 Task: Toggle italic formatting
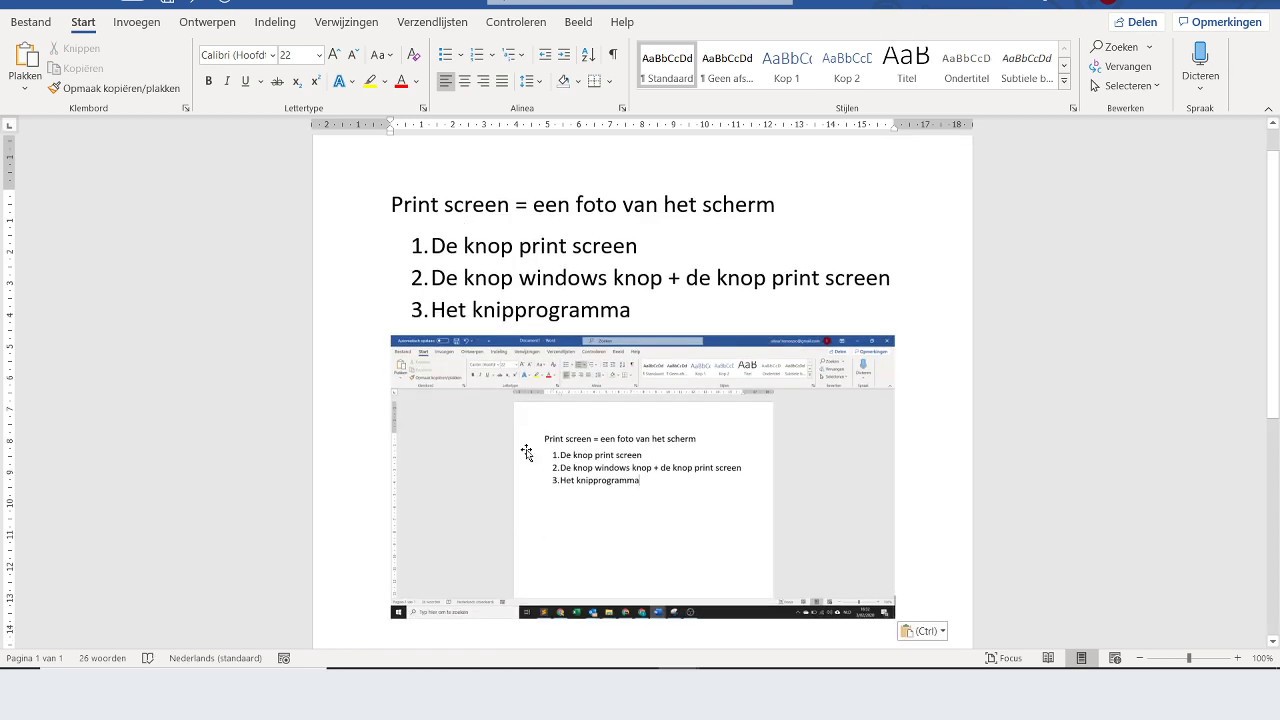pyautogui.click(x=227, y=81)
